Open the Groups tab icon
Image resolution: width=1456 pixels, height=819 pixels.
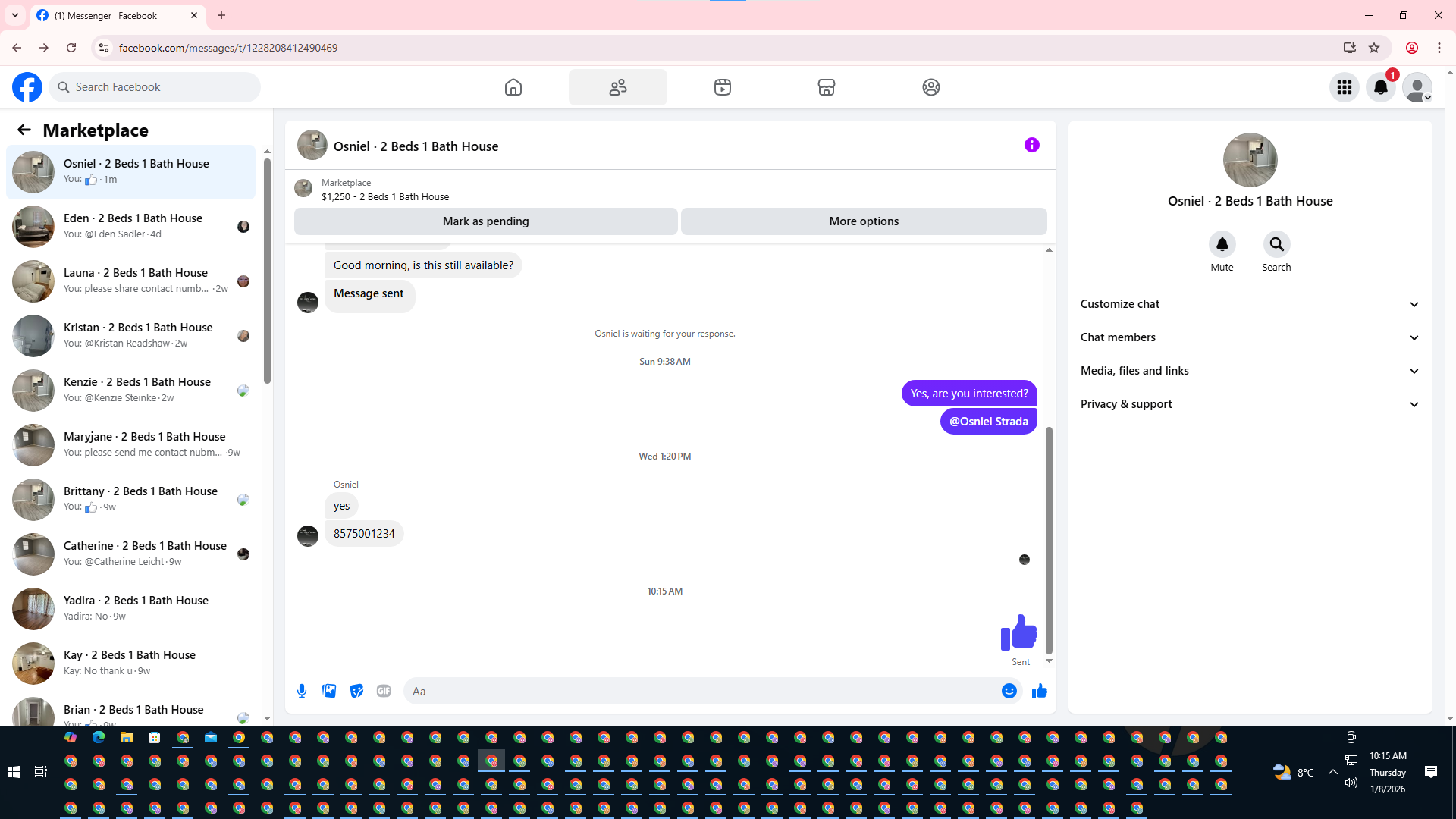(x=931, y=87)
